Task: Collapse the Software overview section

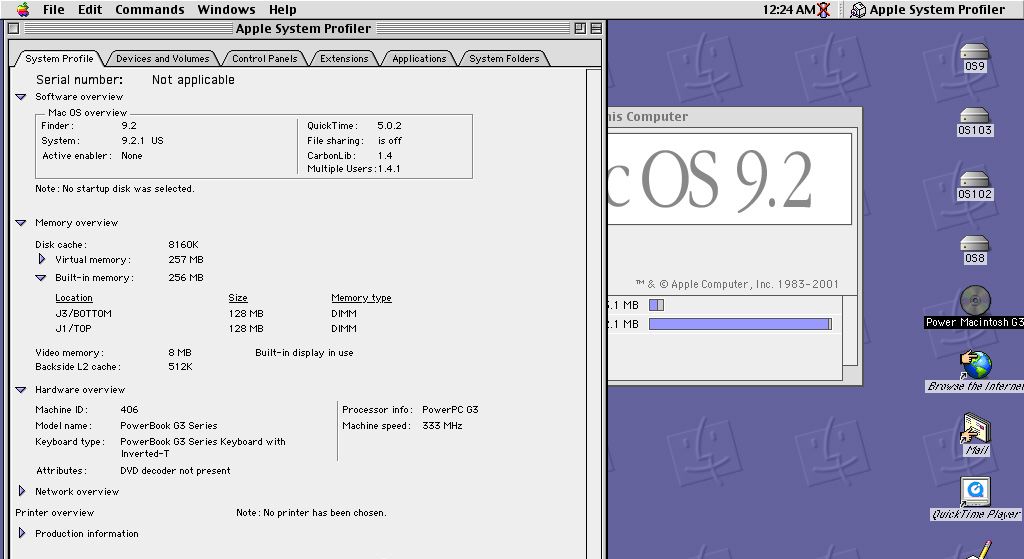Action: [21, 97]
